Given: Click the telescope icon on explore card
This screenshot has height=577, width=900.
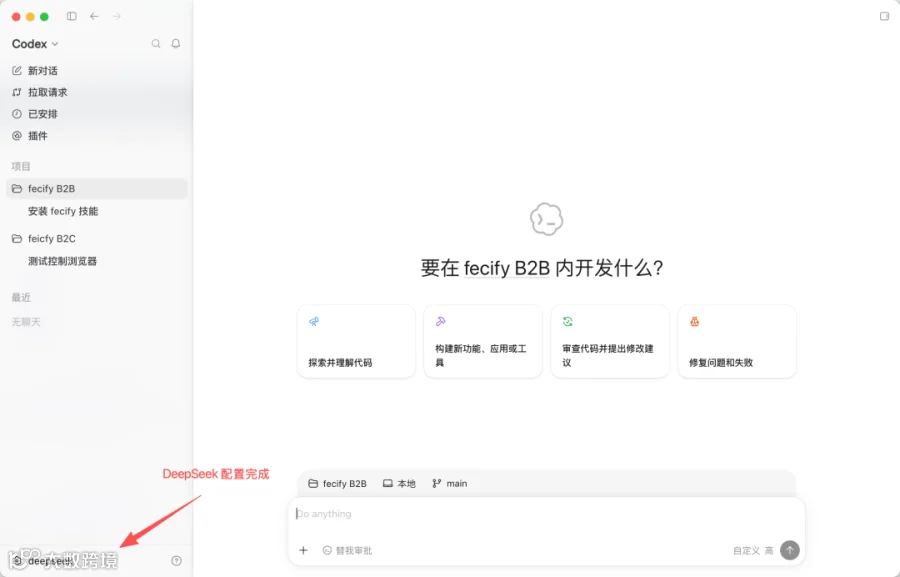Looking at the screenshot, I should coord(314,322).
